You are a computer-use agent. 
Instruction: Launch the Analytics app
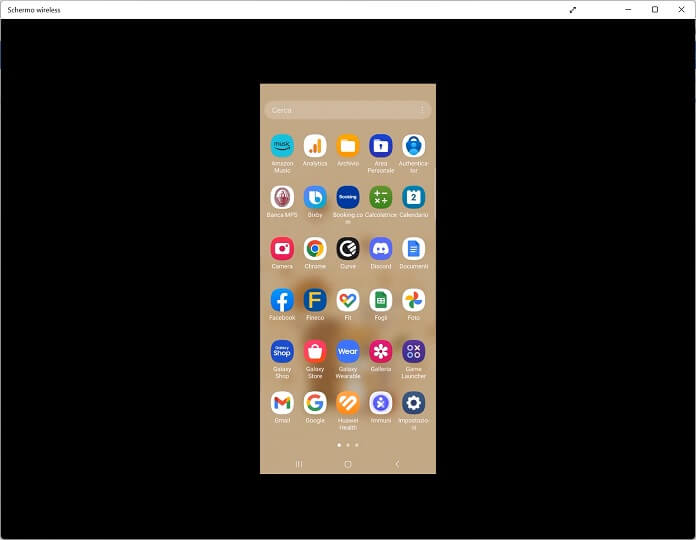click(x=315, y=146)
